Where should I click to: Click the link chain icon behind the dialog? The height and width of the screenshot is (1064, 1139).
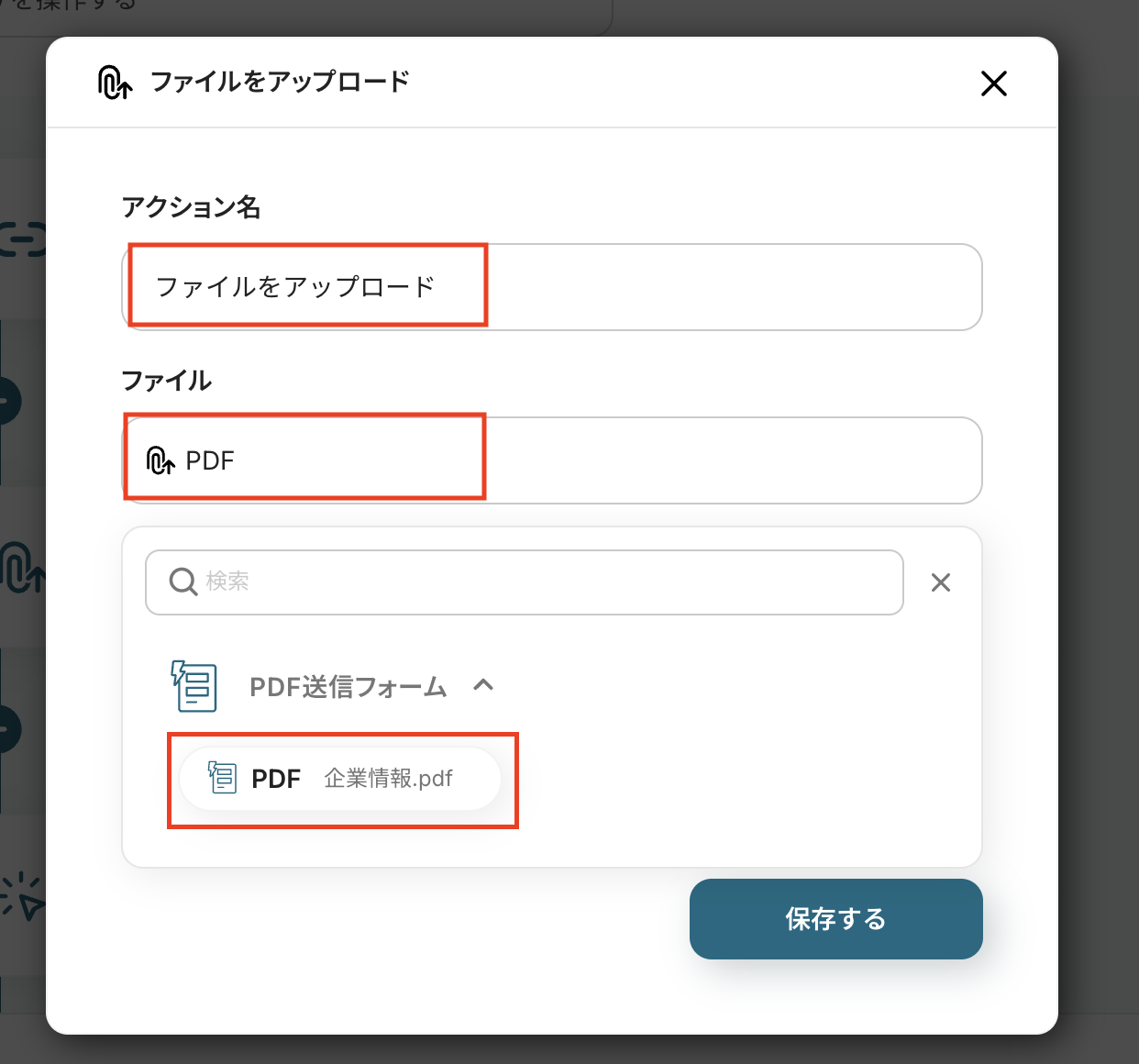coord(22,240)
